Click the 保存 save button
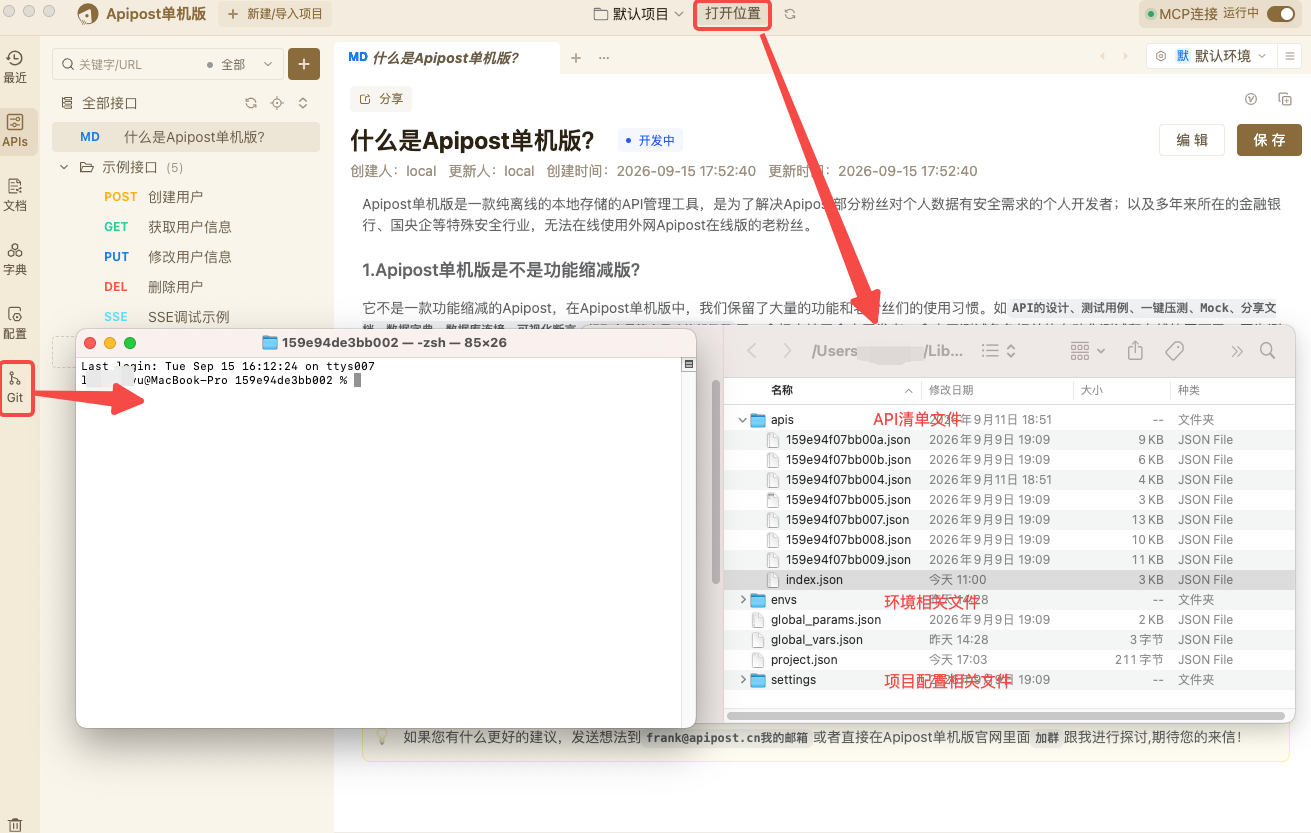This screenshot has height=833, width=1311. click(x=1269, y=140)
